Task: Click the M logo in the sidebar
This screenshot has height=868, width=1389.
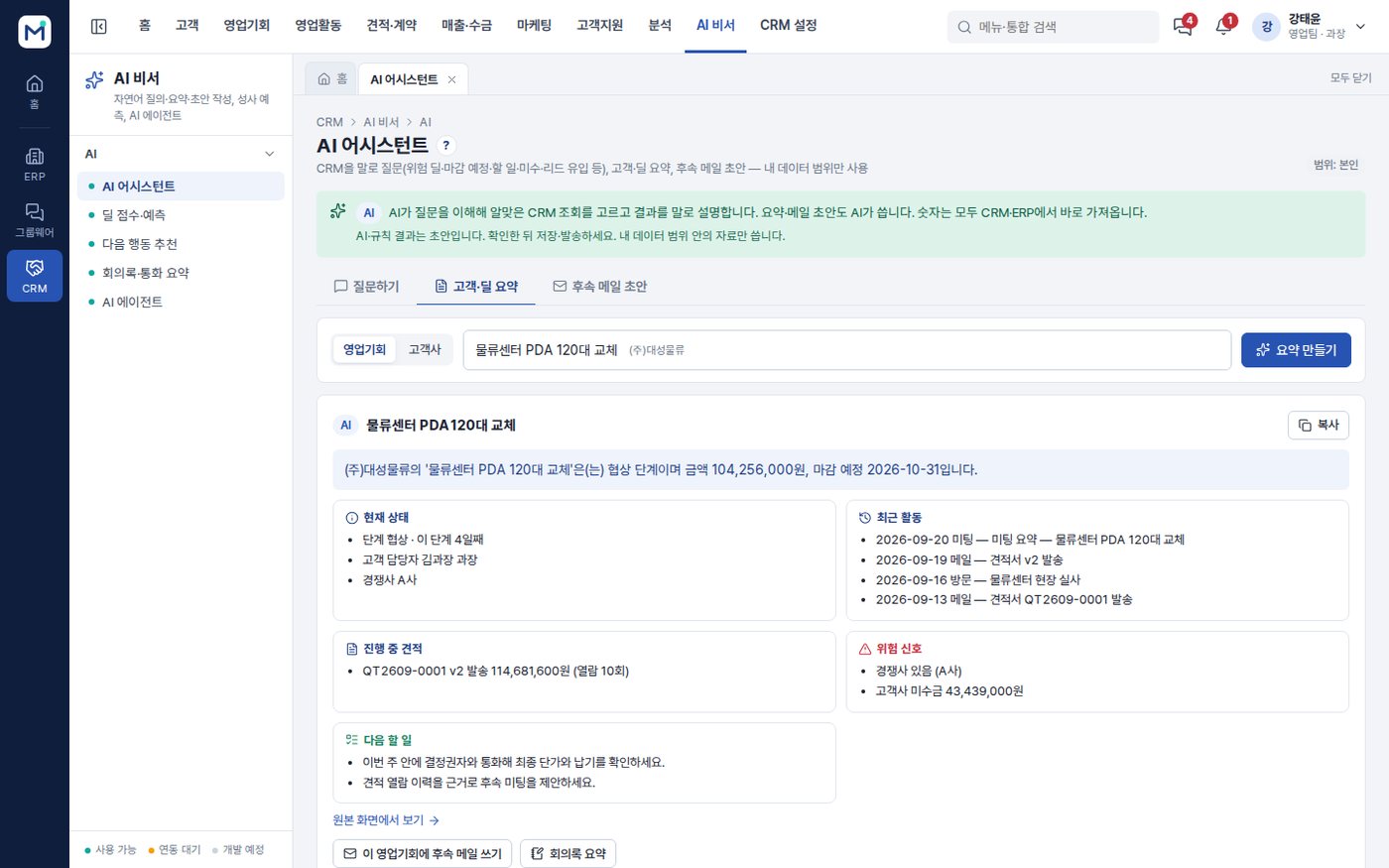Action: point(35,32)
